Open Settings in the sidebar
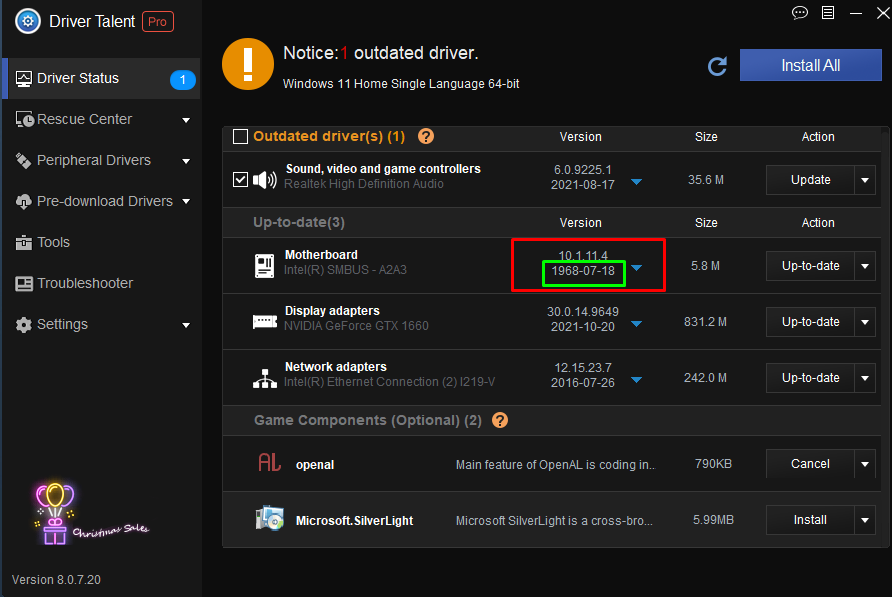 click(101, 324)
